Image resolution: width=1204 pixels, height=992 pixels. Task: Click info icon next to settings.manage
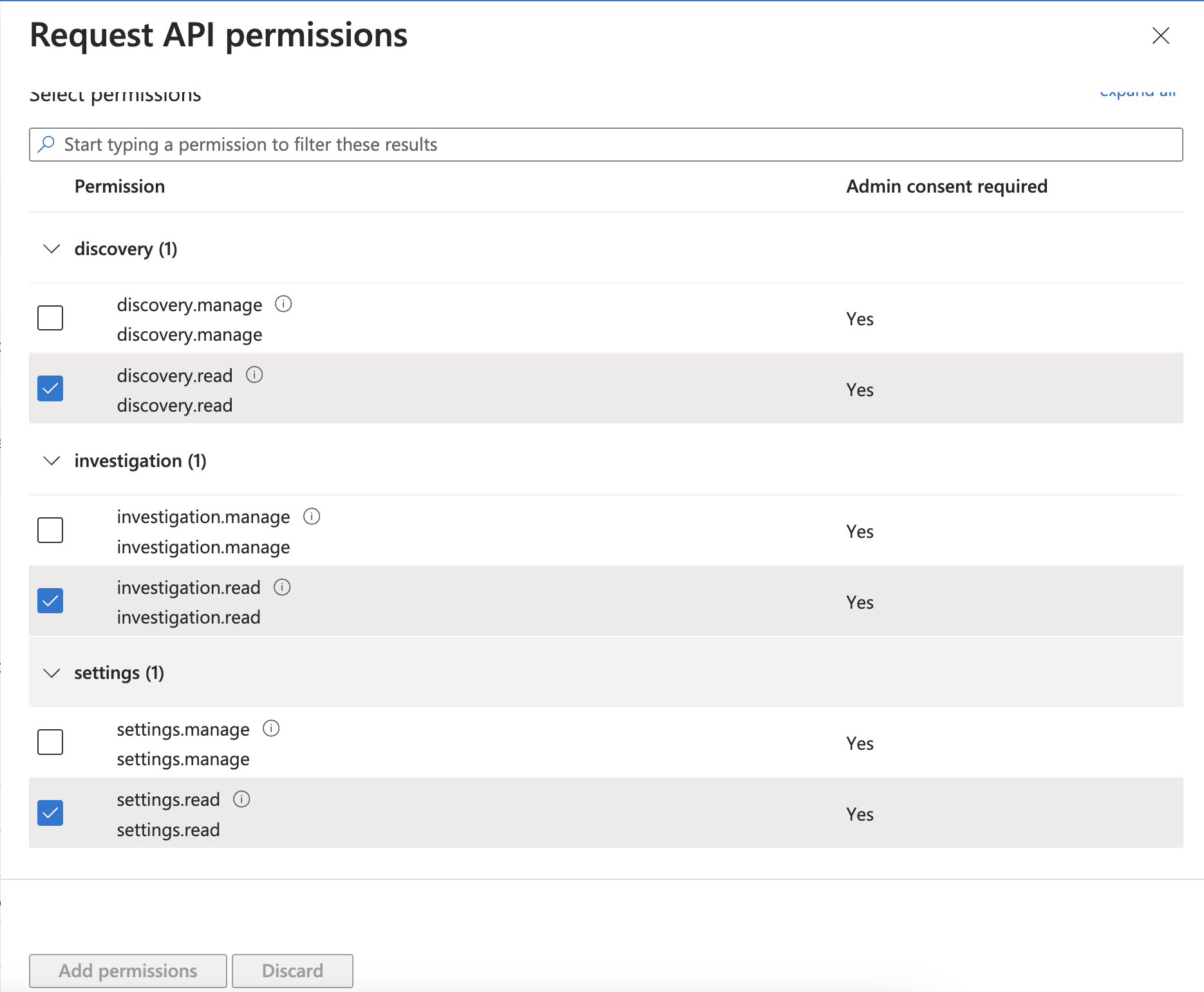pyautogui.click(x=271, y=729)
